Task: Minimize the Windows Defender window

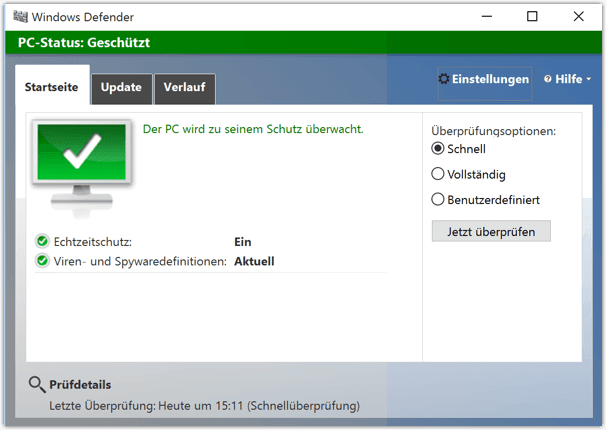Action: tap(487, 17)
